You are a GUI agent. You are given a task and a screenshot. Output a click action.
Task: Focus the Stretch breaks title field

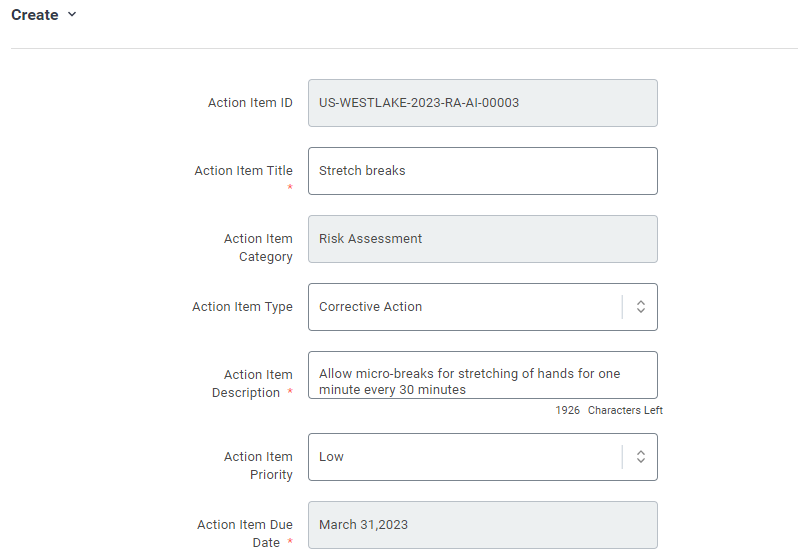[483, 171]
